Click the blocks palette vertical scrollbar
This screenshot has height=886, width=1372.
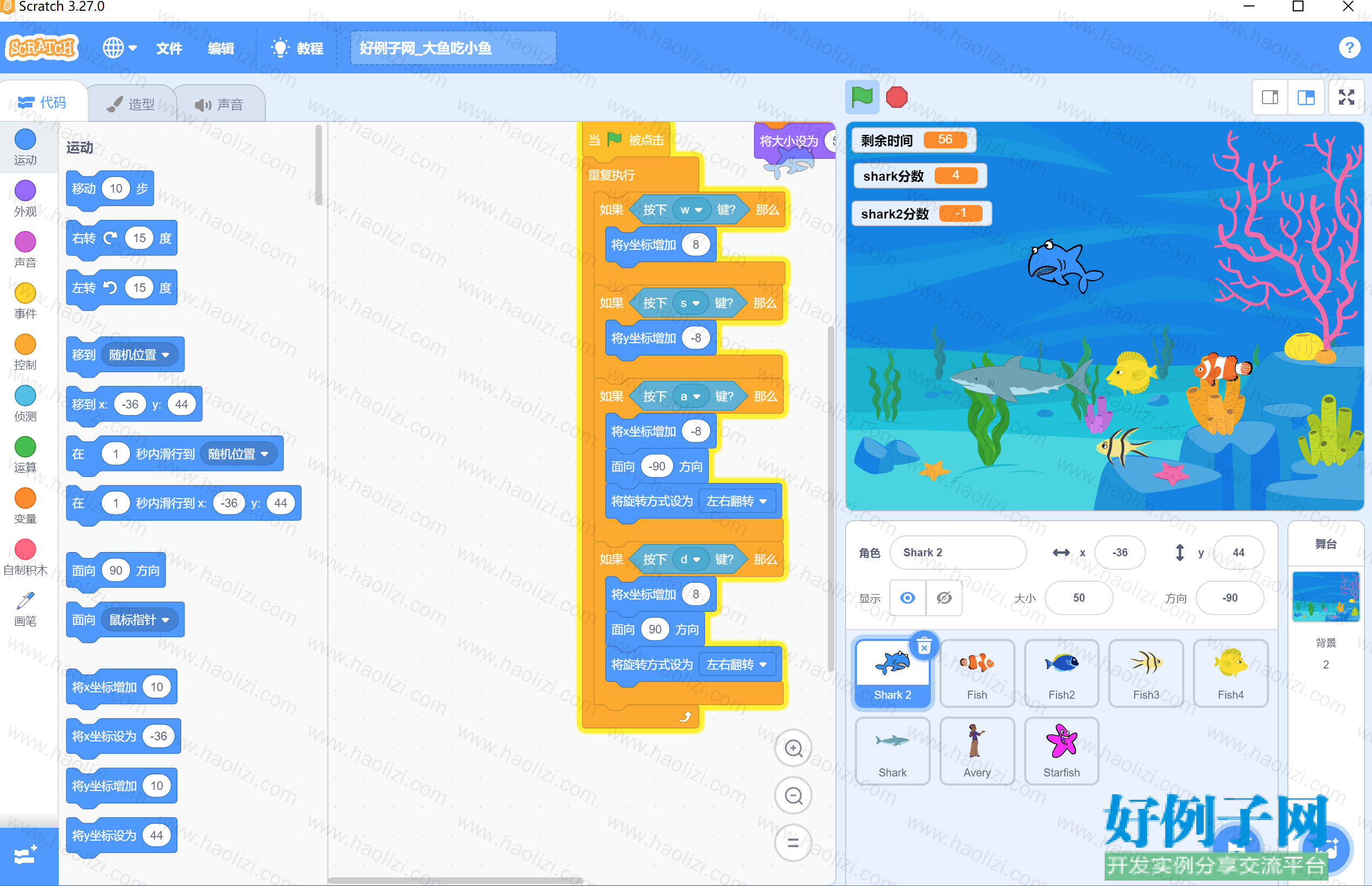coord(319,165)
